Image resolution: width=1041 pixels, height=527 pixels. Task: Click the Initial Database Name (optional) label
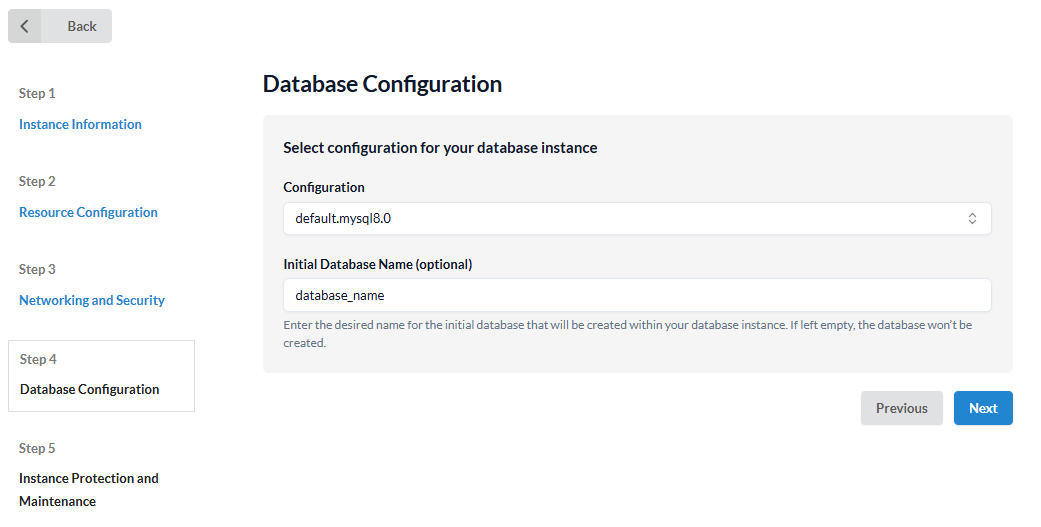pos(377,265)
